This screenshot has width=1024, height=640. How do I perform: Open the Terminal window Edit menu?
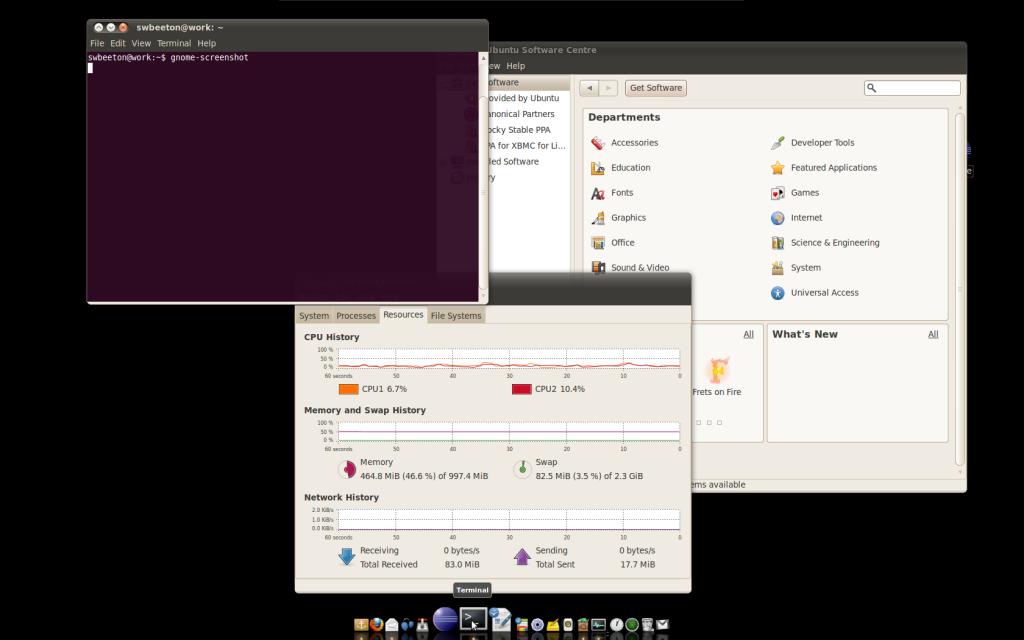point(118,43)
